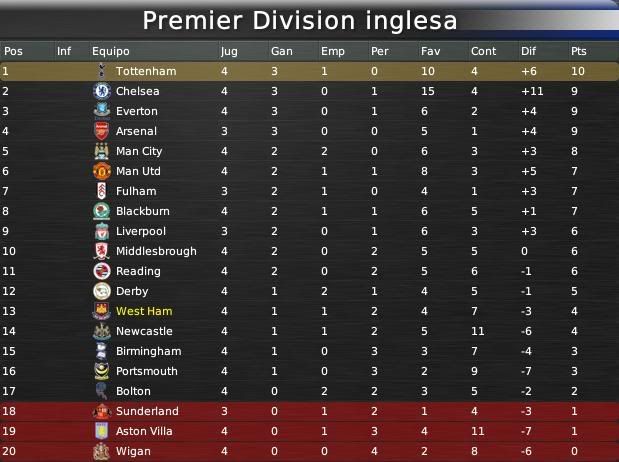Select the Sunderland relegation zone row
Image resolution: width=619 pixels, height=462 pixels.
click(x=310, y=411)
